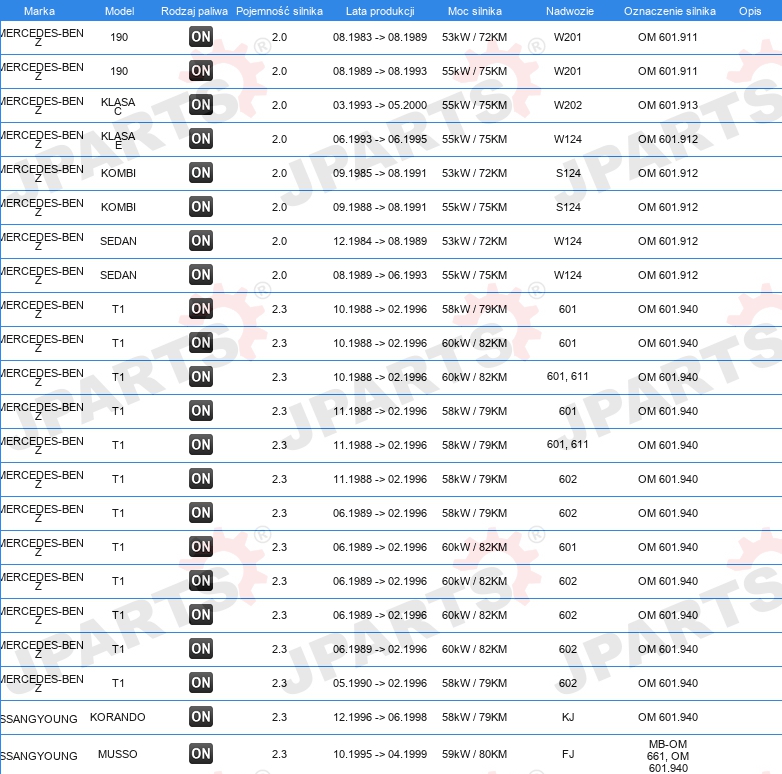Click SSANGYOUNG brand in MUSSO row
The image size is (782, 774).
click(x=39, y=756)
